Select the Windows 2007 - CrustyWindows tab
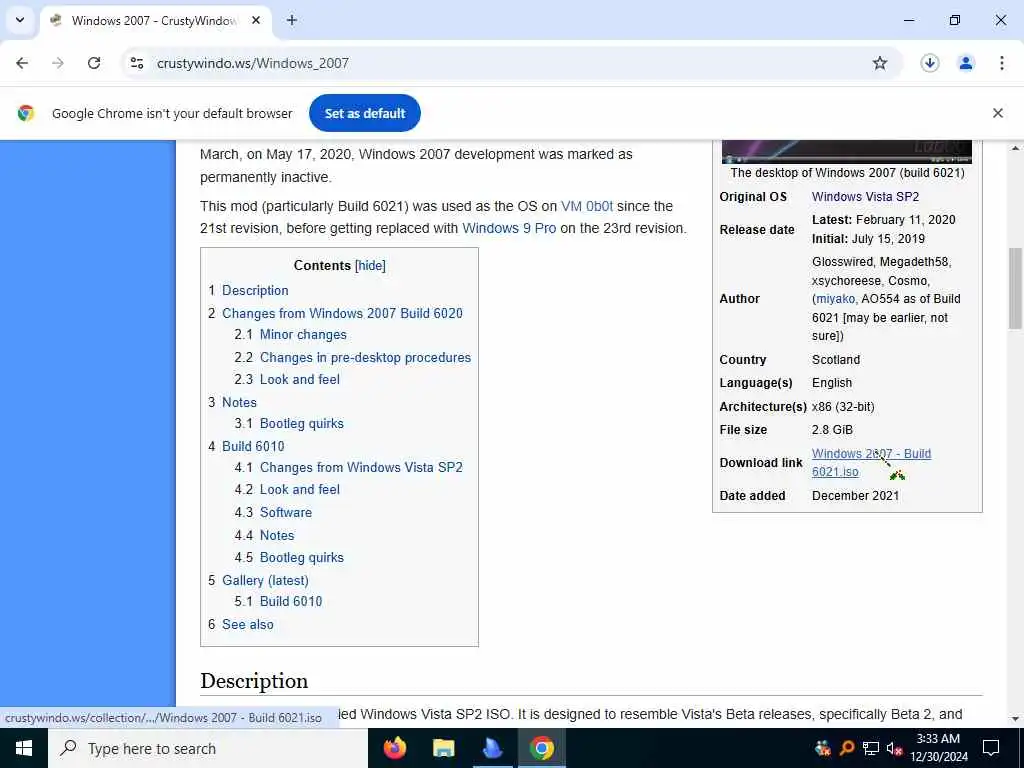 tap(155, 20)
